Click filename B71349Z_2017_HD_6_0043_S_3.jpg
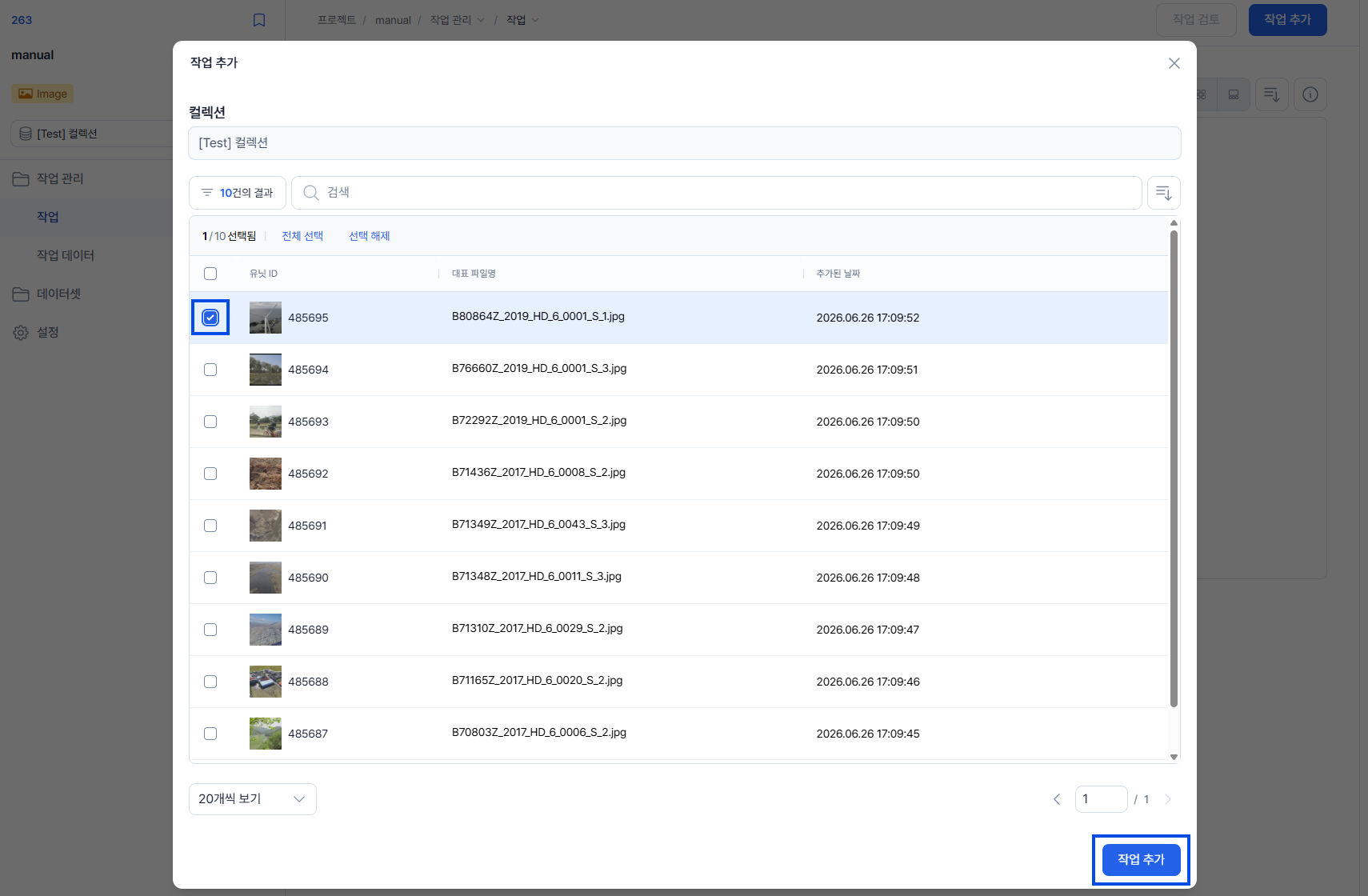This screenshot has width=1368, height=896. tap(538, 525)
